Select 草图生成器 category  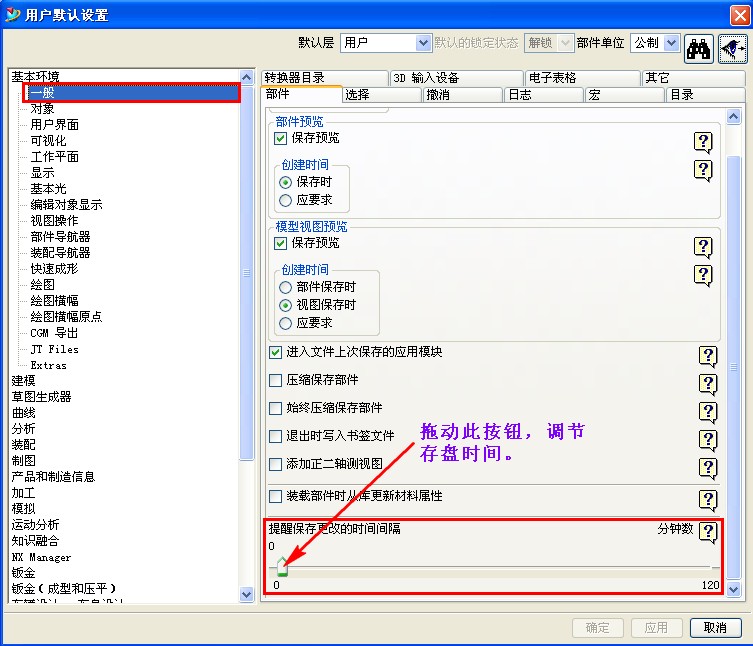pos(42,397)
